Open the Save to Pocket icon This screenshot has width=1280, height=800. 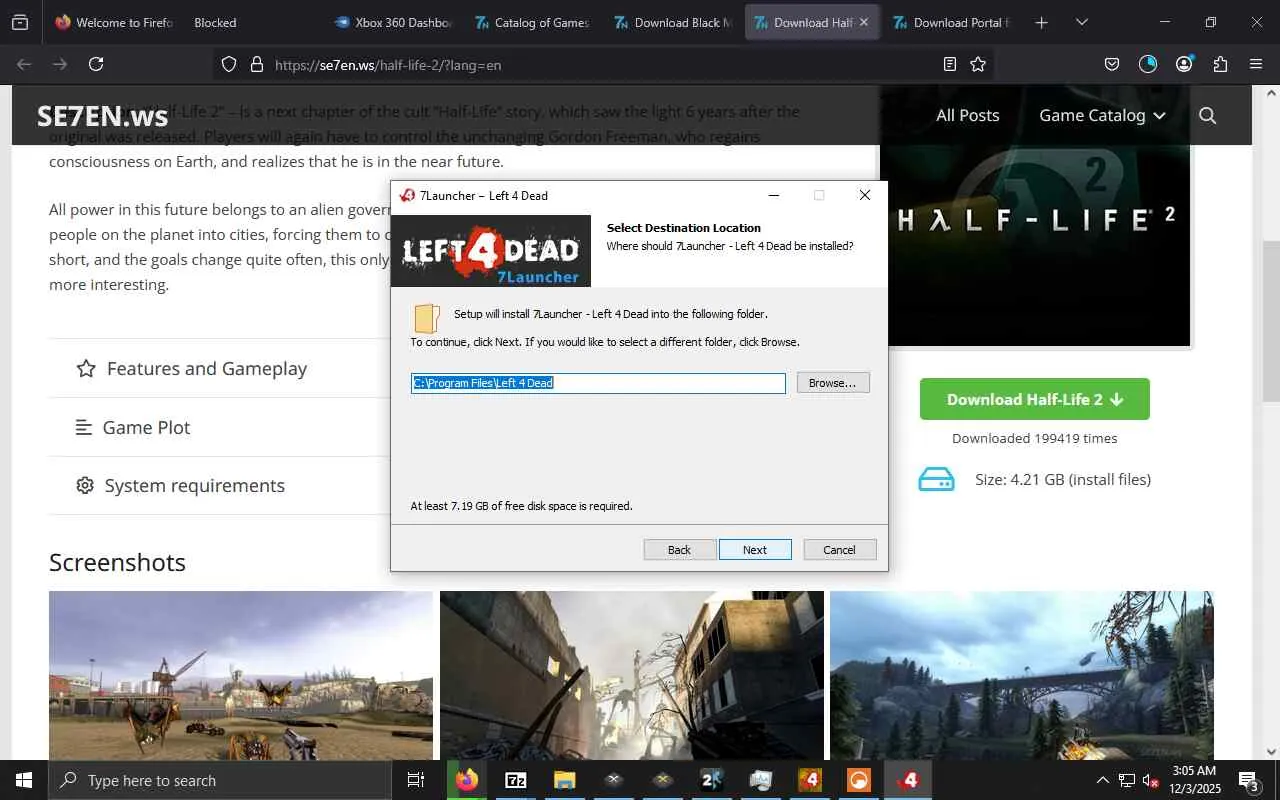point(1112,64)
